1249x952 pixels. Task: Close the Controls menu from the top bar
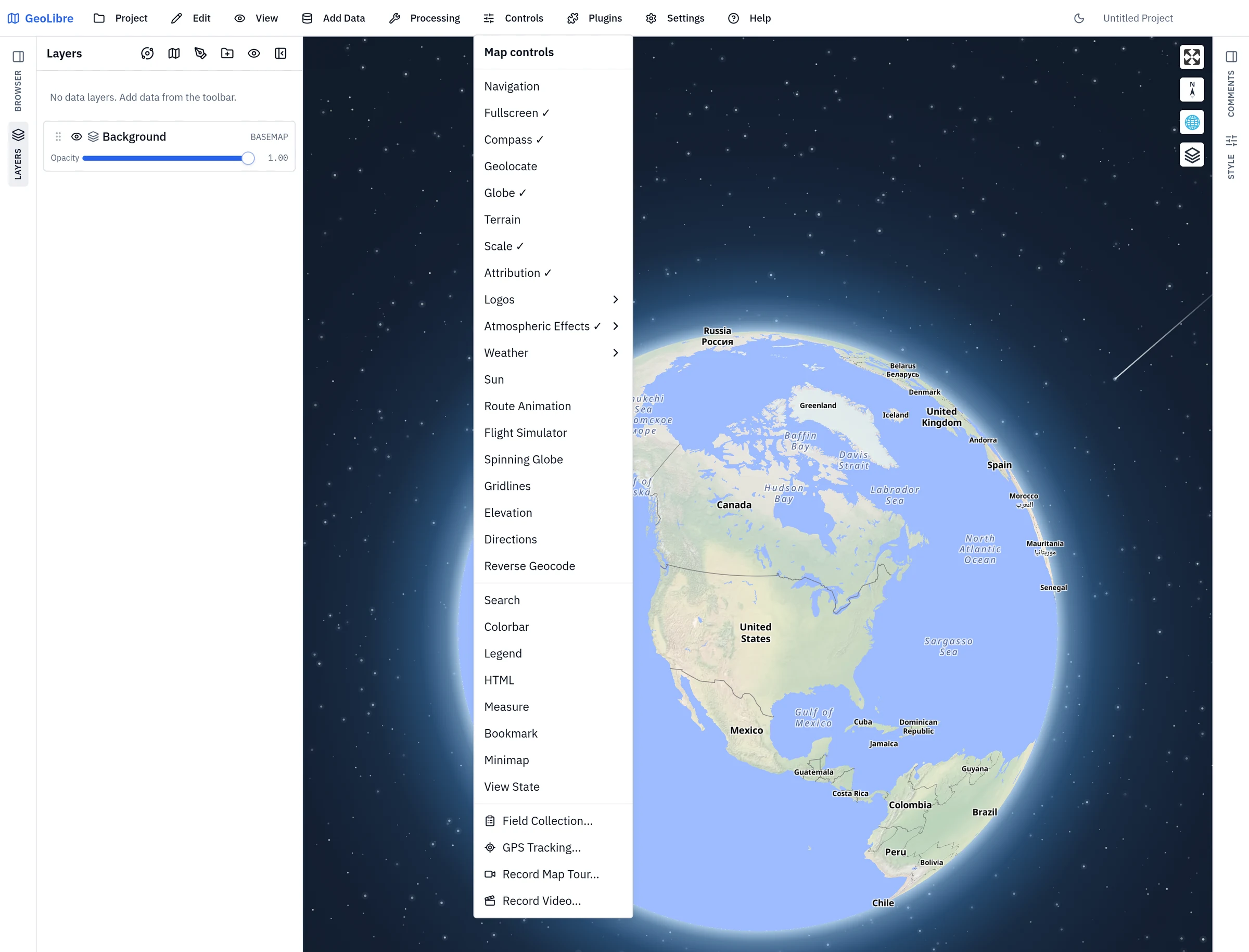513,18
